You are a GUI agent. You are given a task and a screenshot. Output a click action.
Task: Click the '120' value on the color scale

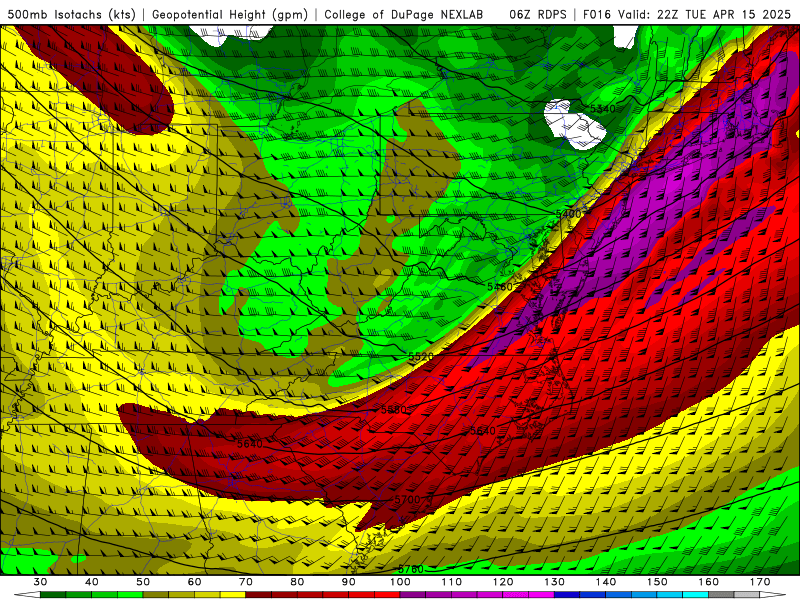tap(503, 582)
